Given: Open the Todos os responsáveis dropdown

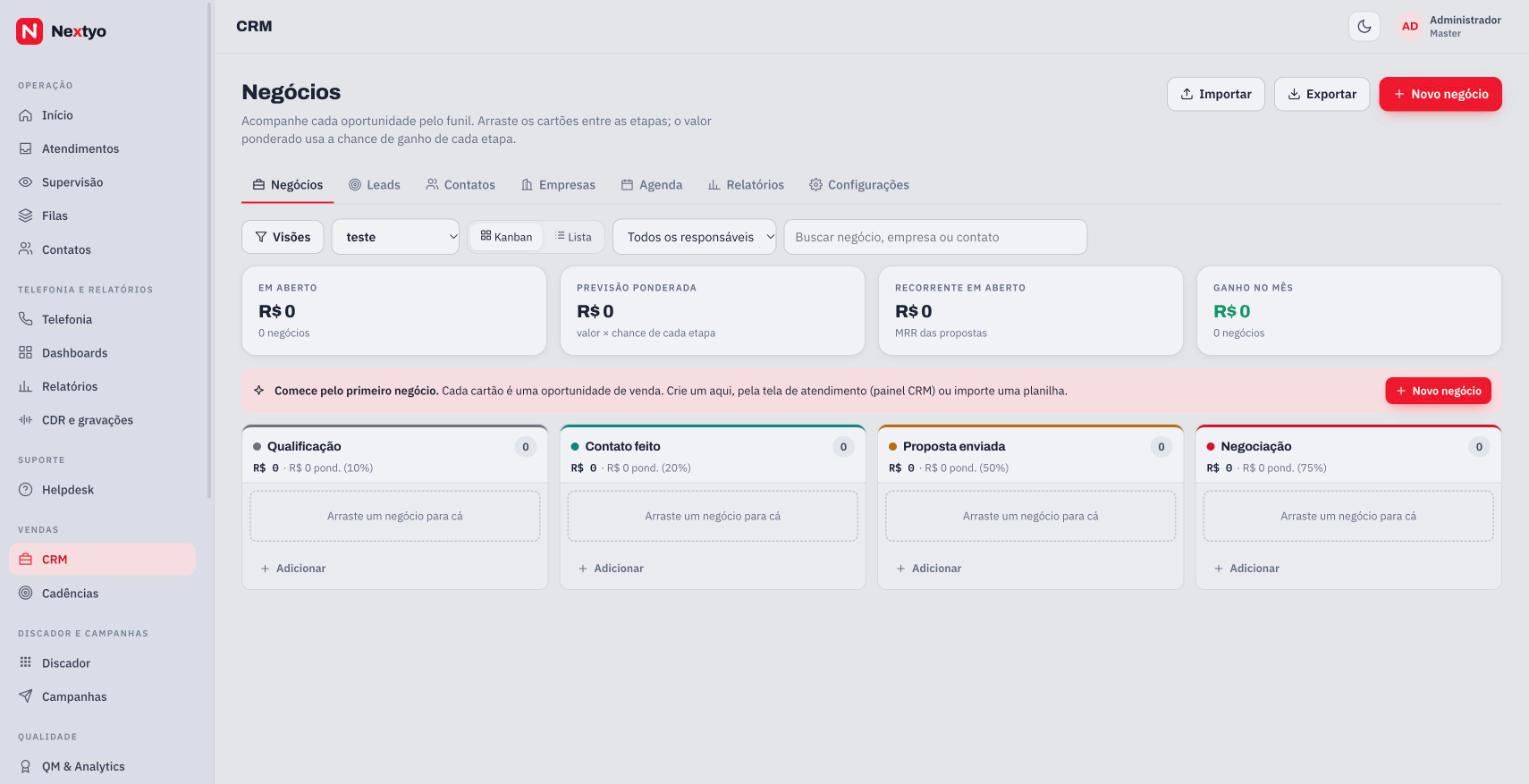Looking at the screenshot, I should tap(695, 237).
